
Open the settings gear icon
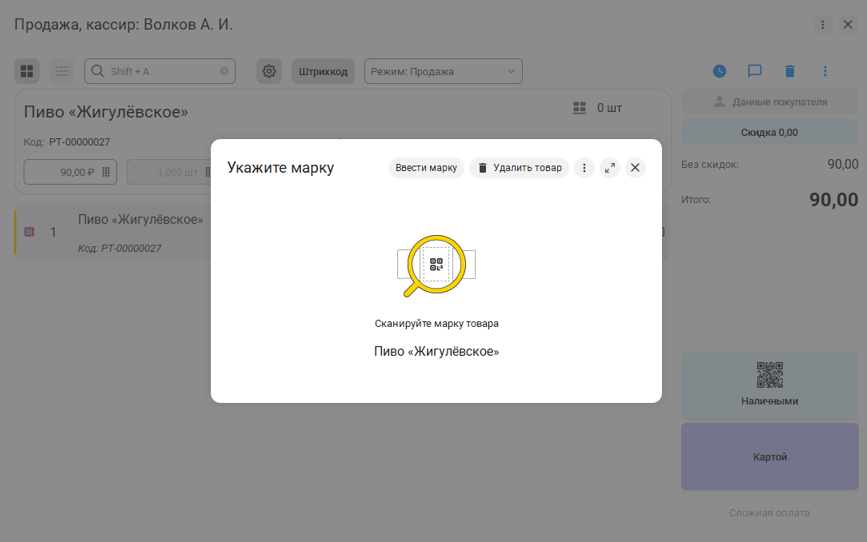(x=268, y=71)
